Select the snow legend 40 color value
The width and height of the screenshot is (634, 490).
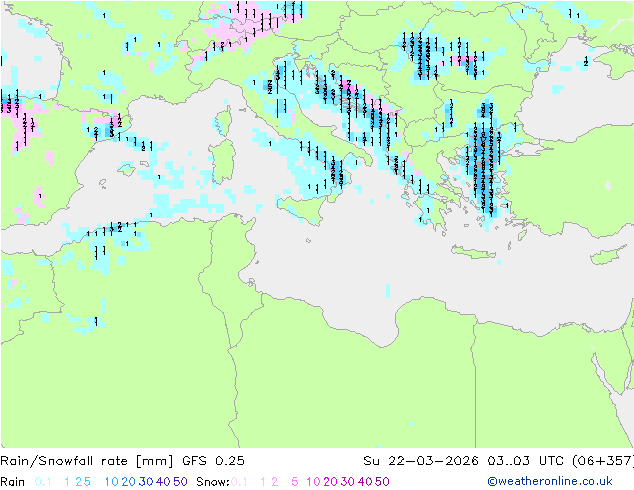365,482
